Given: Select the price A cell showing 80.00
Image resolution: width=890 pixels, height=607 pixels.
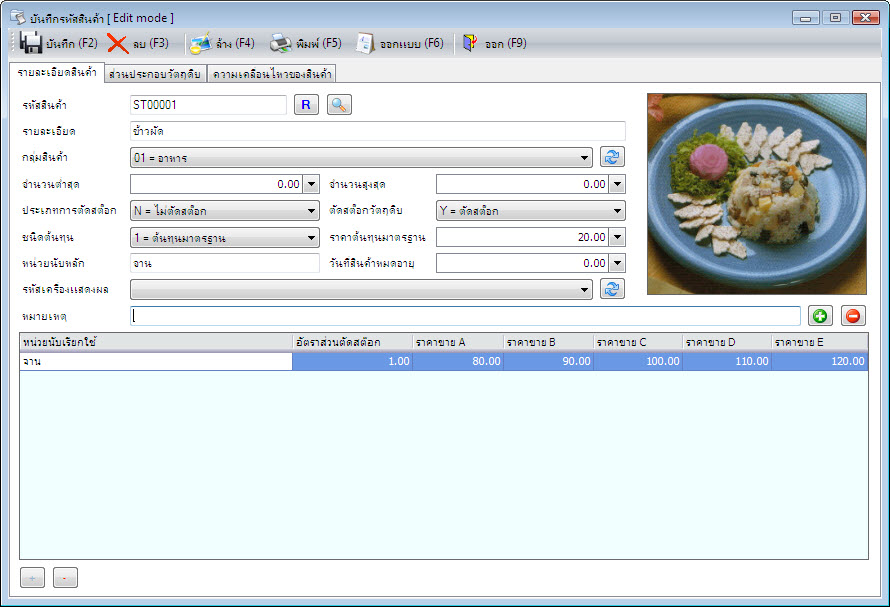Looking at the screenshot, I should pyautogui.click(x=457, y=361).
